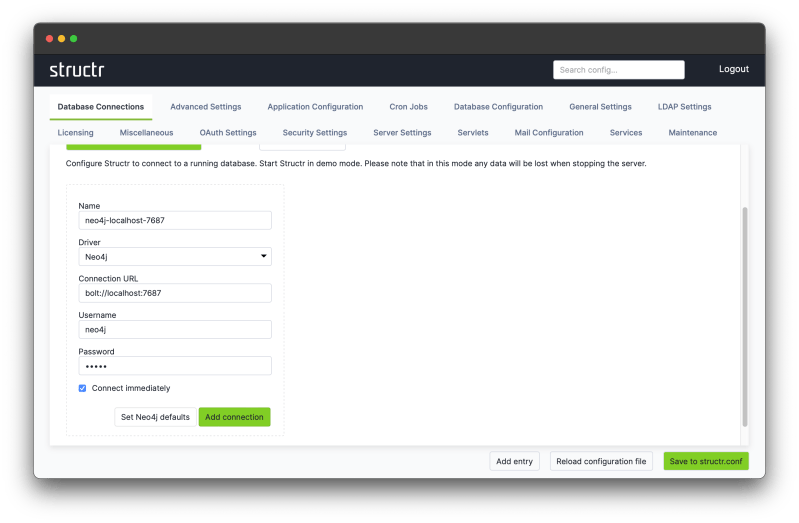
Task: Click the structr logo
Action: coord(76,70)
